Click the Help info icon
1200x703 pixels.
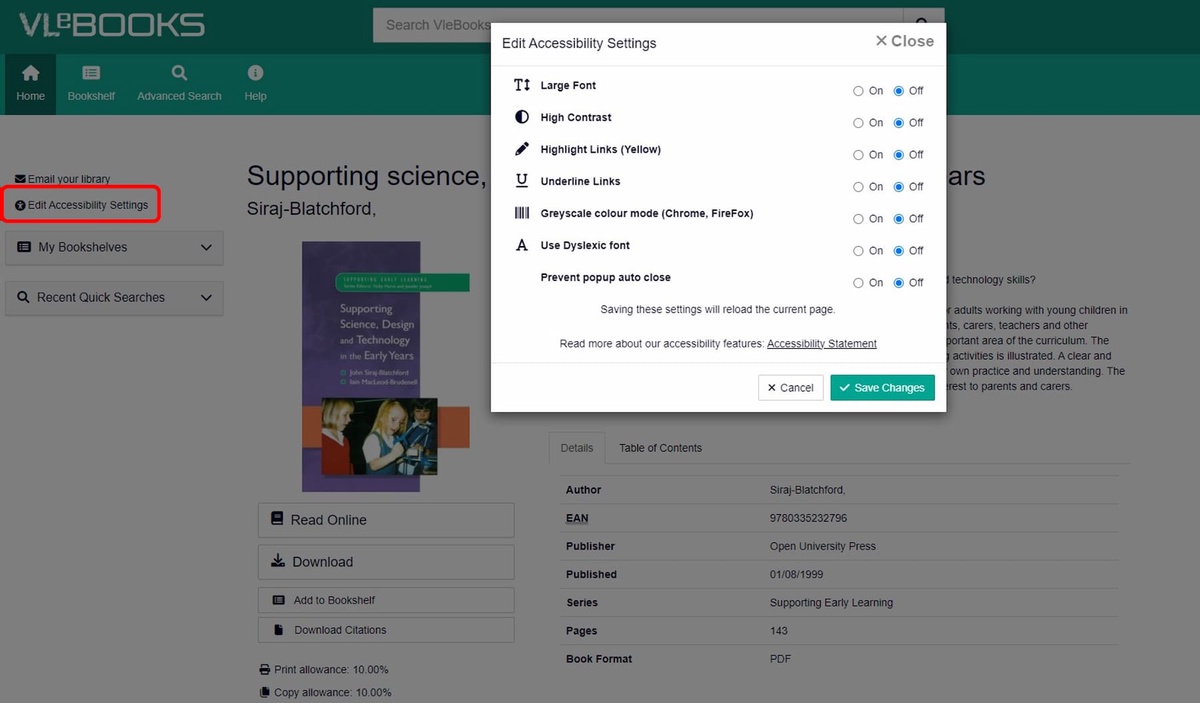point(255,73)
